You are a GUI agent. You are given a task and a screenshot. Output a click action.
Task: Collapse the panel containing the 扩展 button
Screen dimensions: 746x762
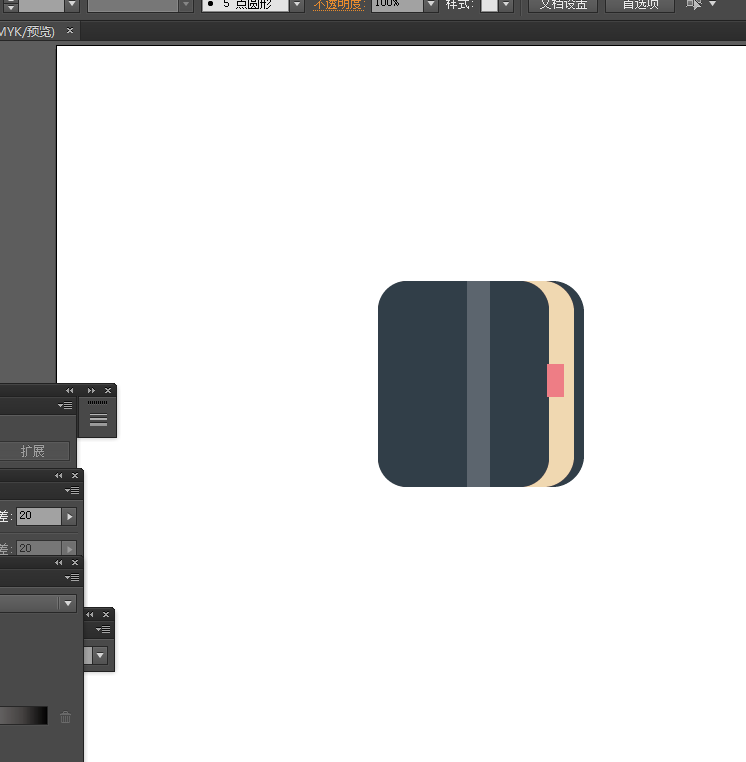pyautogui.click(x=69, y=391)
